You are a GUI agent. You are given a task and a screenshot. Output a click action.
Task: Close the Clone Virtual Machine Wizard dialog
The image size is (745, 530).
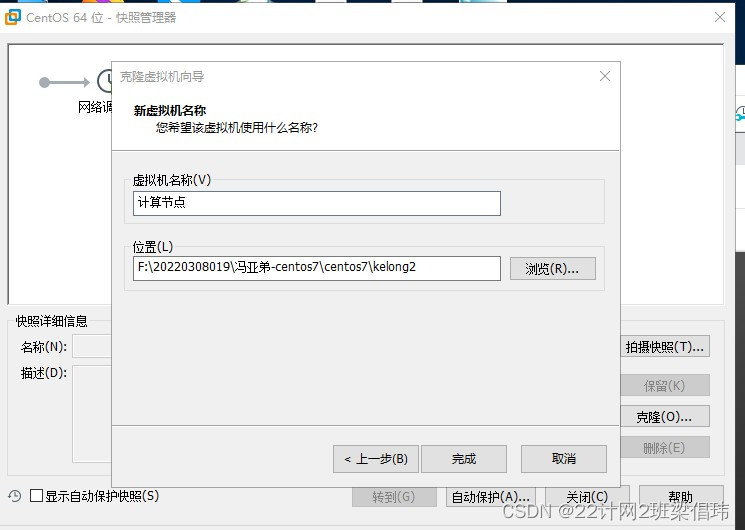pos(604,76)
